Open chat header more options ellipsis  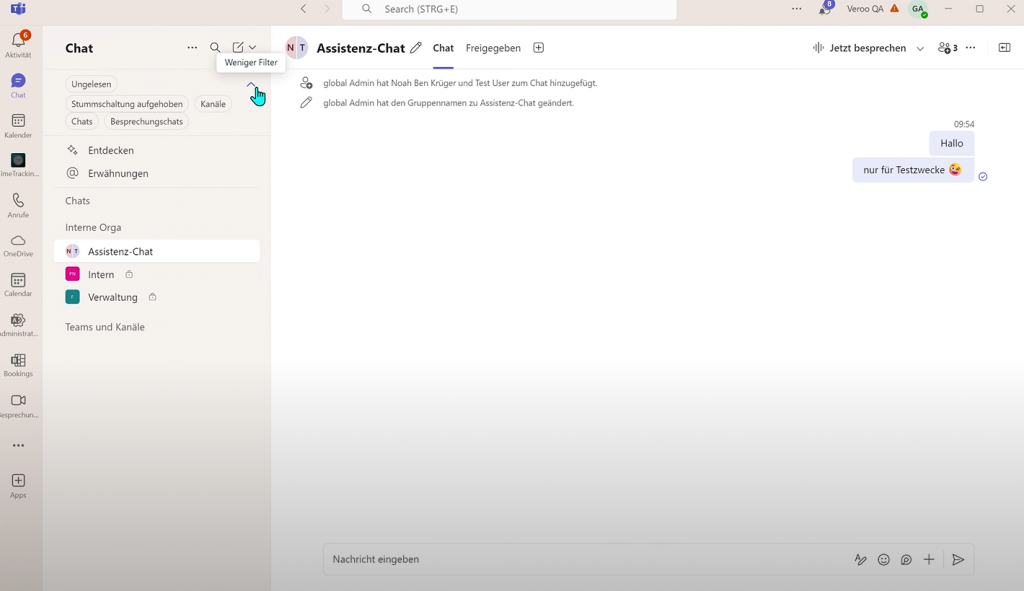[970, 48]
